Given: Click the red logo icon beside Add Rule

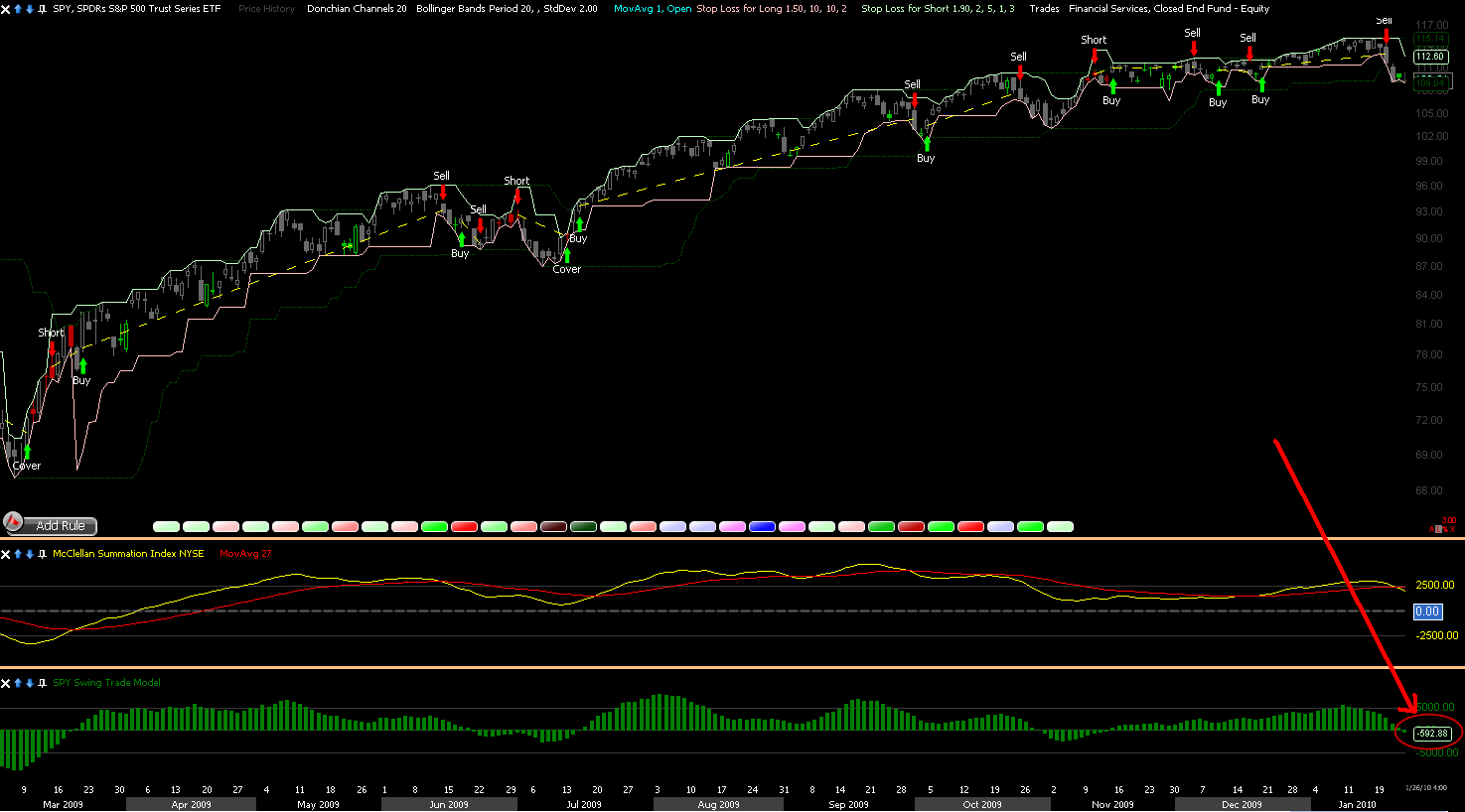Looking at the screenshot, I should coord(13,521).
